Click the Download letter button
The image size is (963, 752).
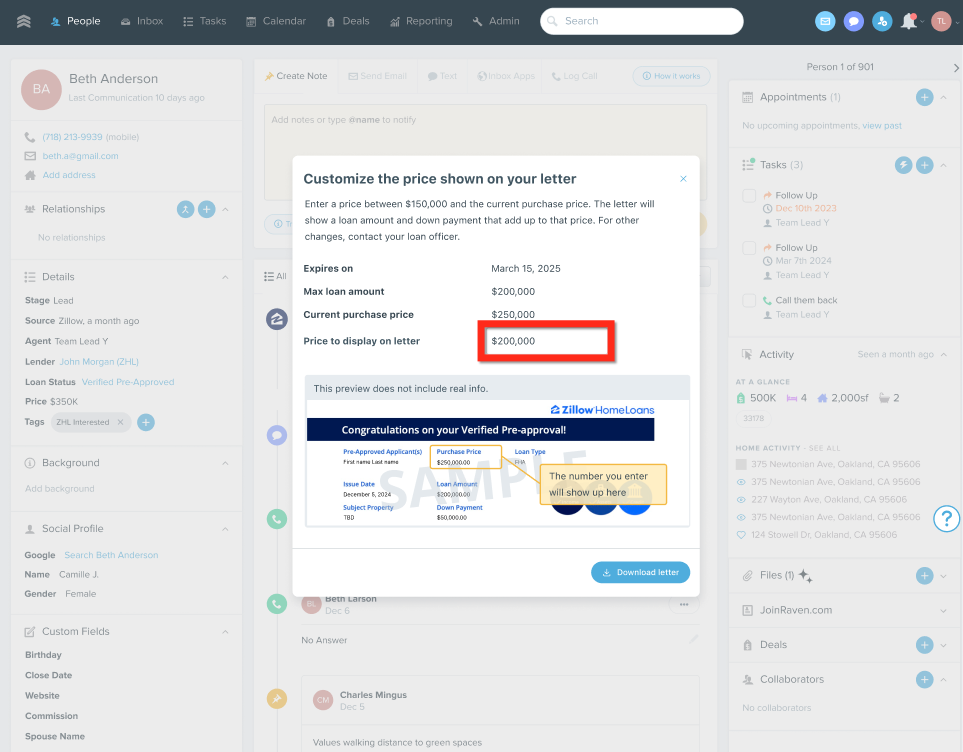click(x=640, y=572)
